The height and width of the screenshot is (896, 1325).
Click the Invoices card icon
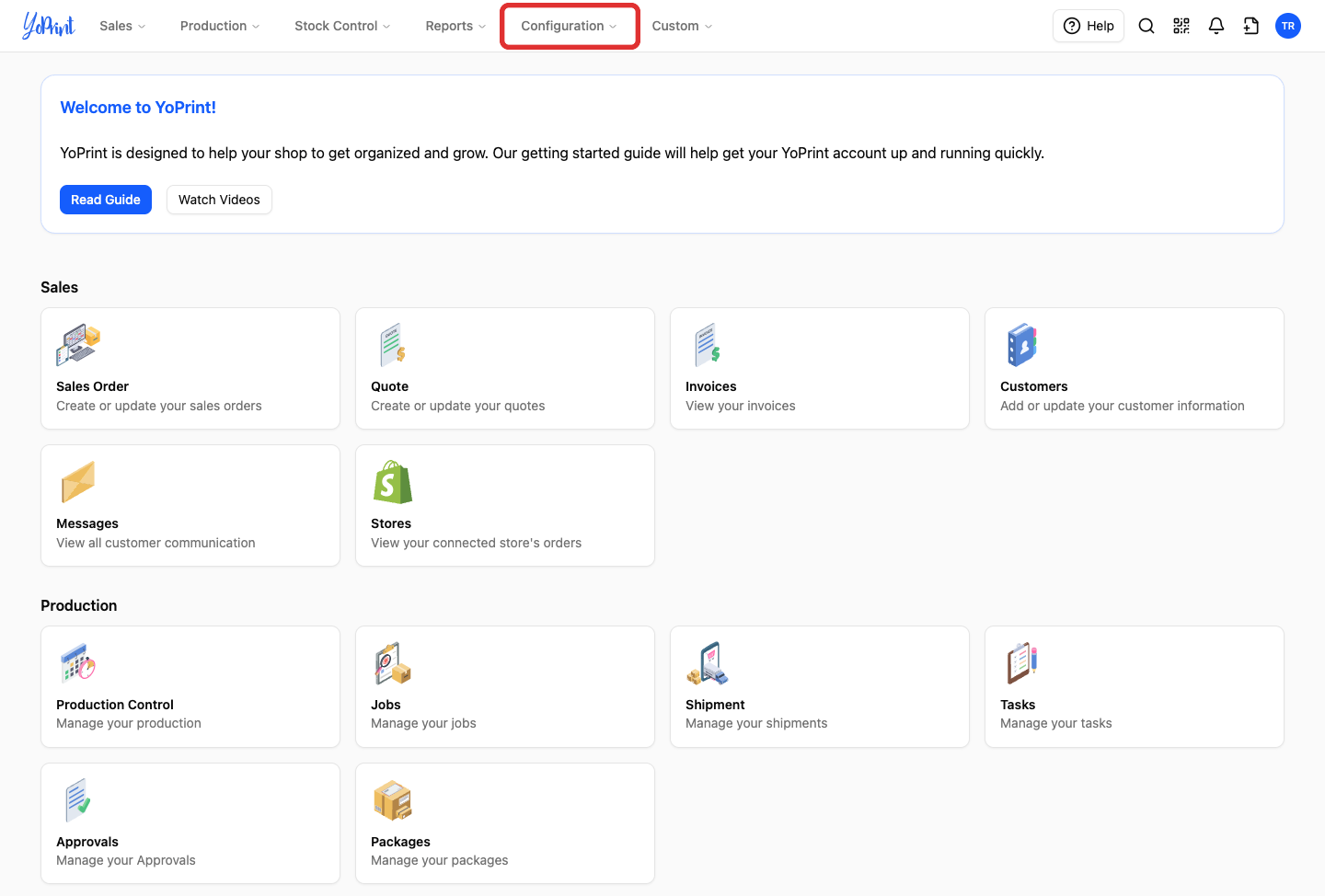click(708, 346)
